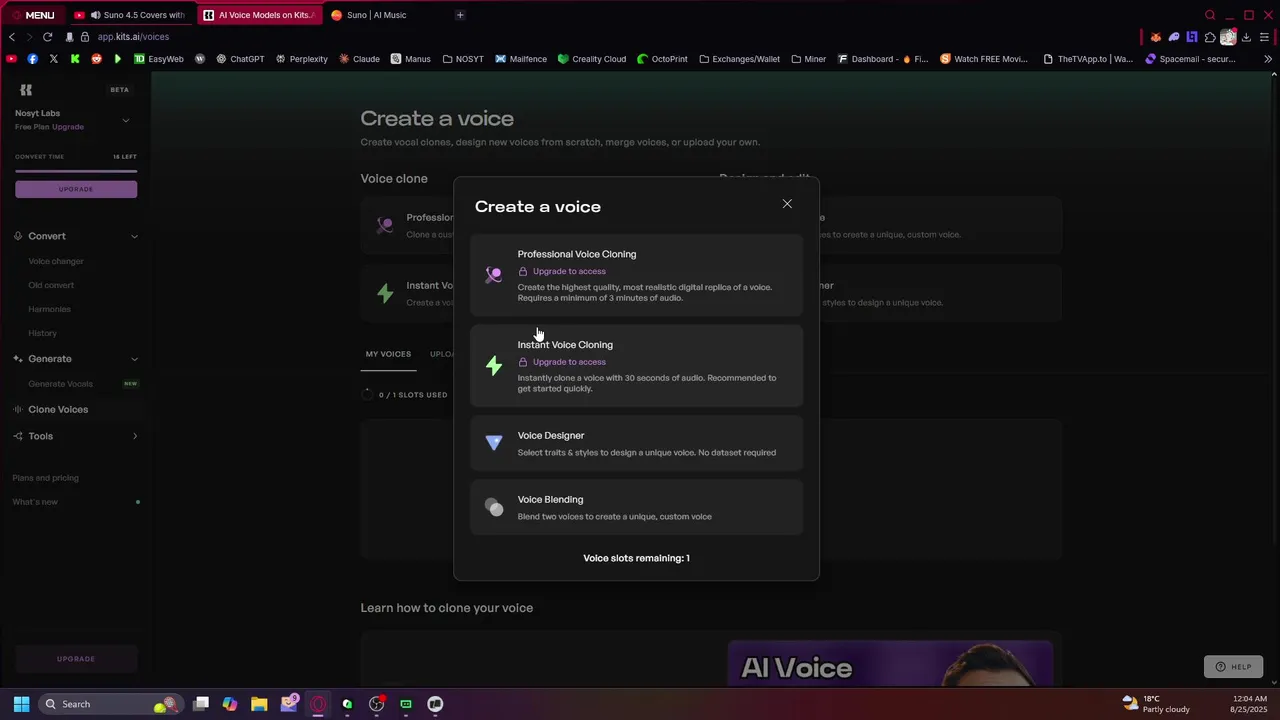Viewport: 1280px width, 720px height.
Task: Choose the Voice Blending option
Action: point(636,507)
